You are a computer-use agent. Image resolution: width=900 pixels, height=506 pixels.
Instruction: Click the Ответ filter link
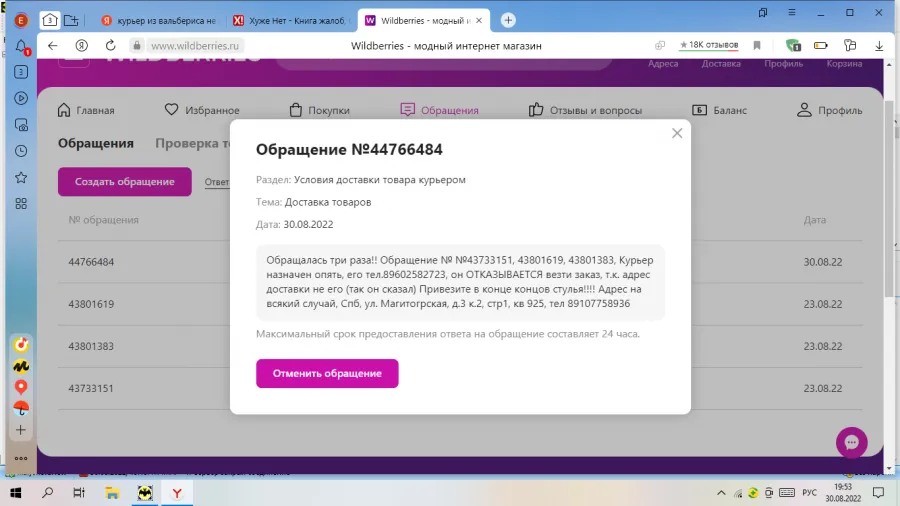(217, 182)
